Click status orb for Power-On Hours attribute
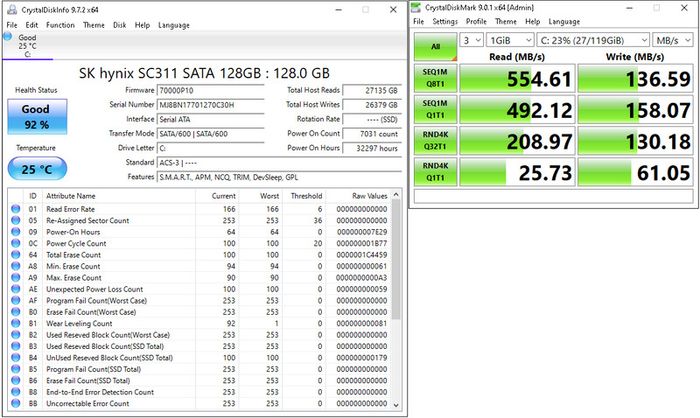 [16, 232]
